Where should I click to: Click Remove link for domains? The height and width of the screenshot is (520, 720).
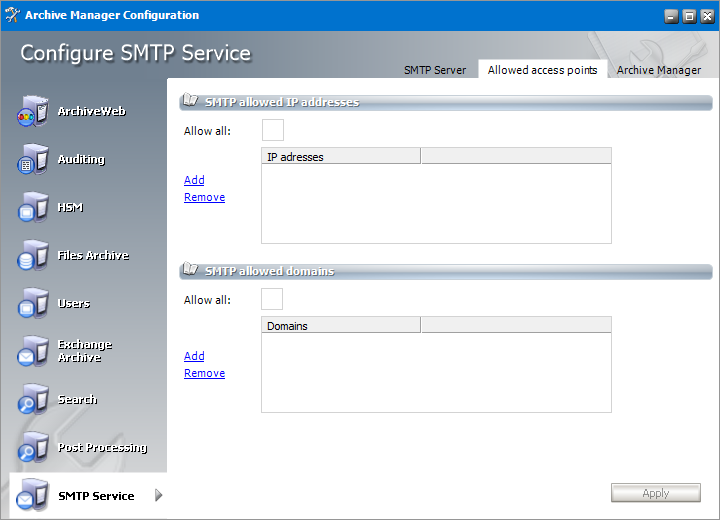[x=204, y=373]
